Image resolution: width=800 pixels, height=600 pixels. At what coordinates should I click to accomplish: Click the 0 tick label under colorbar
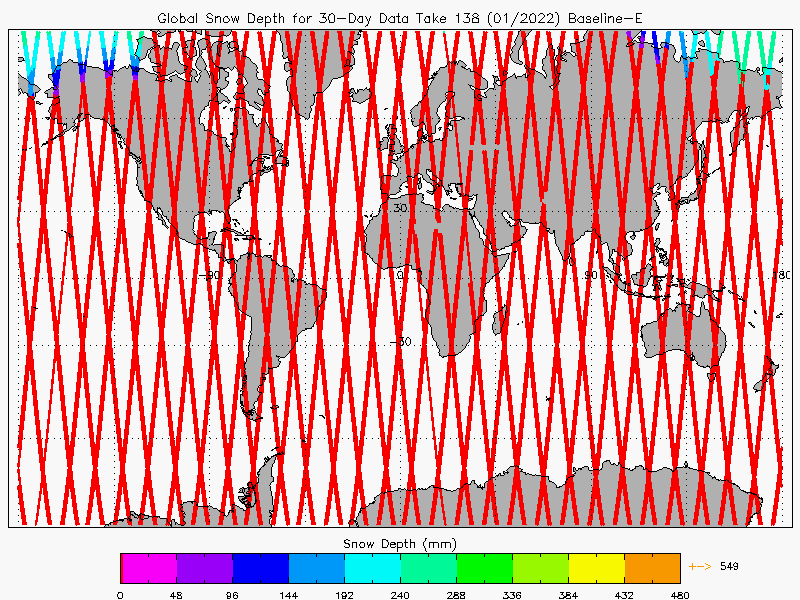tap(120, 594)
